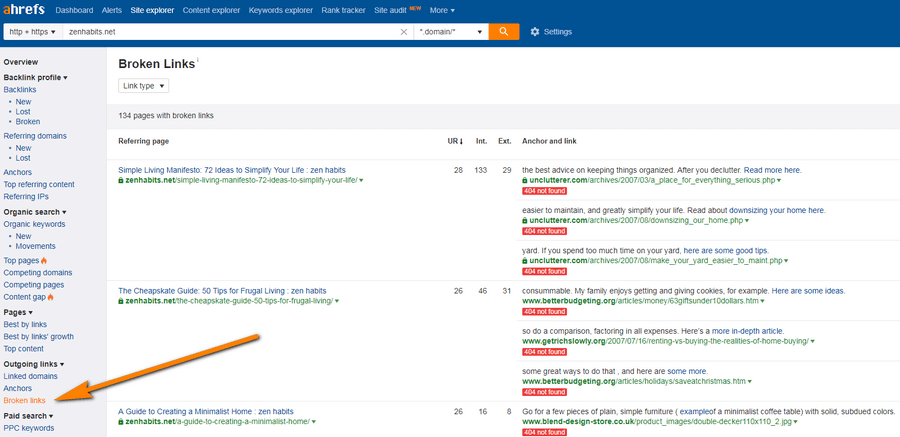Open Best by links' growth in sidebar
This screenshot has height=437, width=900.
coord(38,337)
